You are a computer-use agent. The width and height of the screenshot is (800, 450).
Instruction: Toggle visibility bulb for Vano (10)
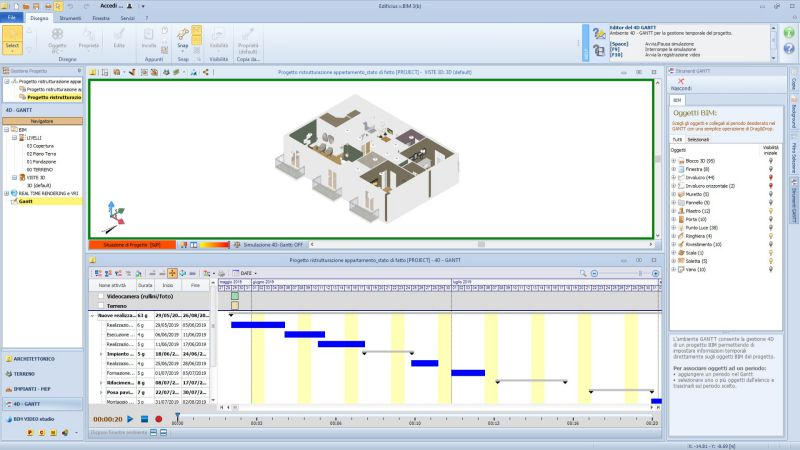point(770,269)
